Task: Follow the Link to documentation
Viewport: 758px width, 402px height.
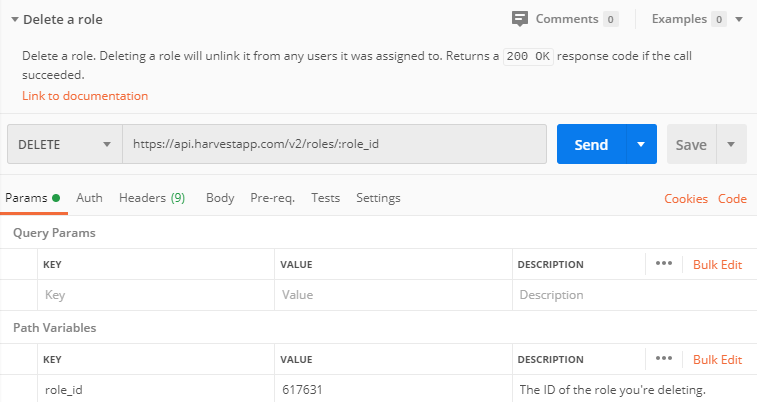Action: coord(85,96)
